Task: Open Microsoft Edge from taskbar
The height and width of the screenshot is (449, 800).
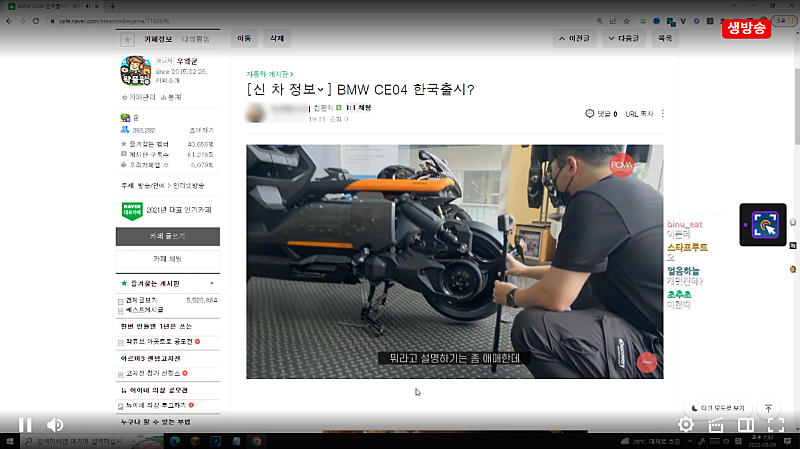Action: 175,441
